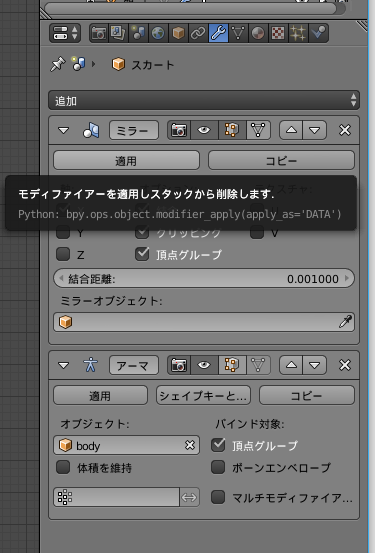Apply the アーマ modifier with 適用
This screenshot has width=375, height=553.
pos(100,395)
